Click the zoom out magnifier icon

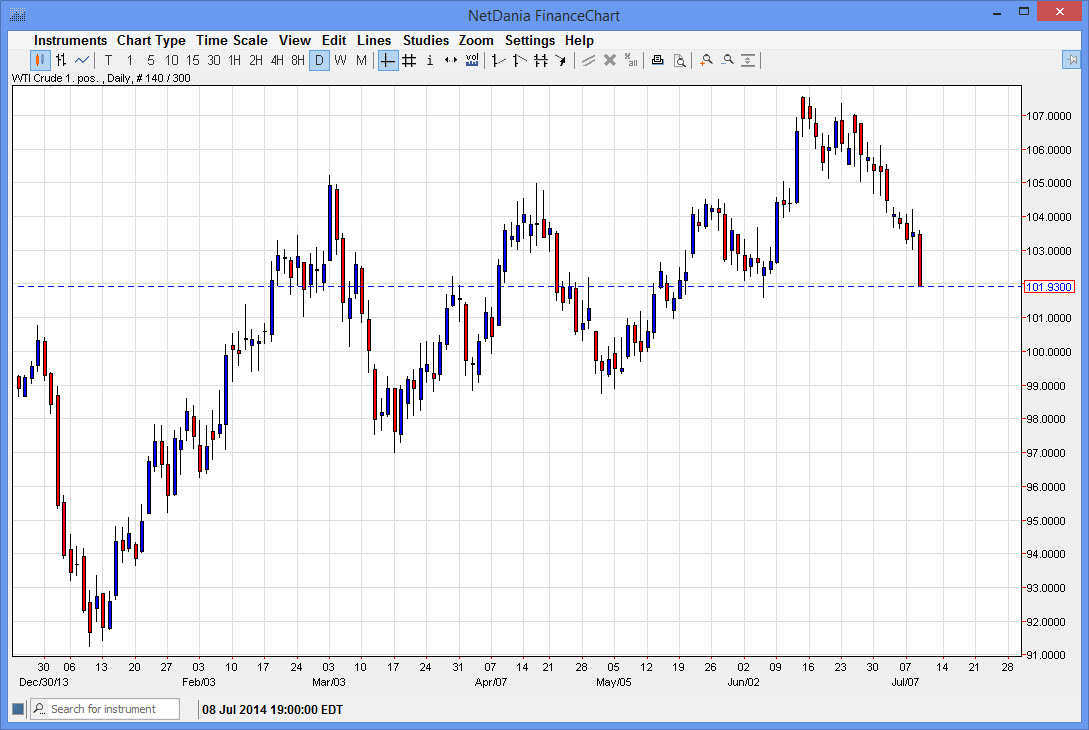[728, 60]
